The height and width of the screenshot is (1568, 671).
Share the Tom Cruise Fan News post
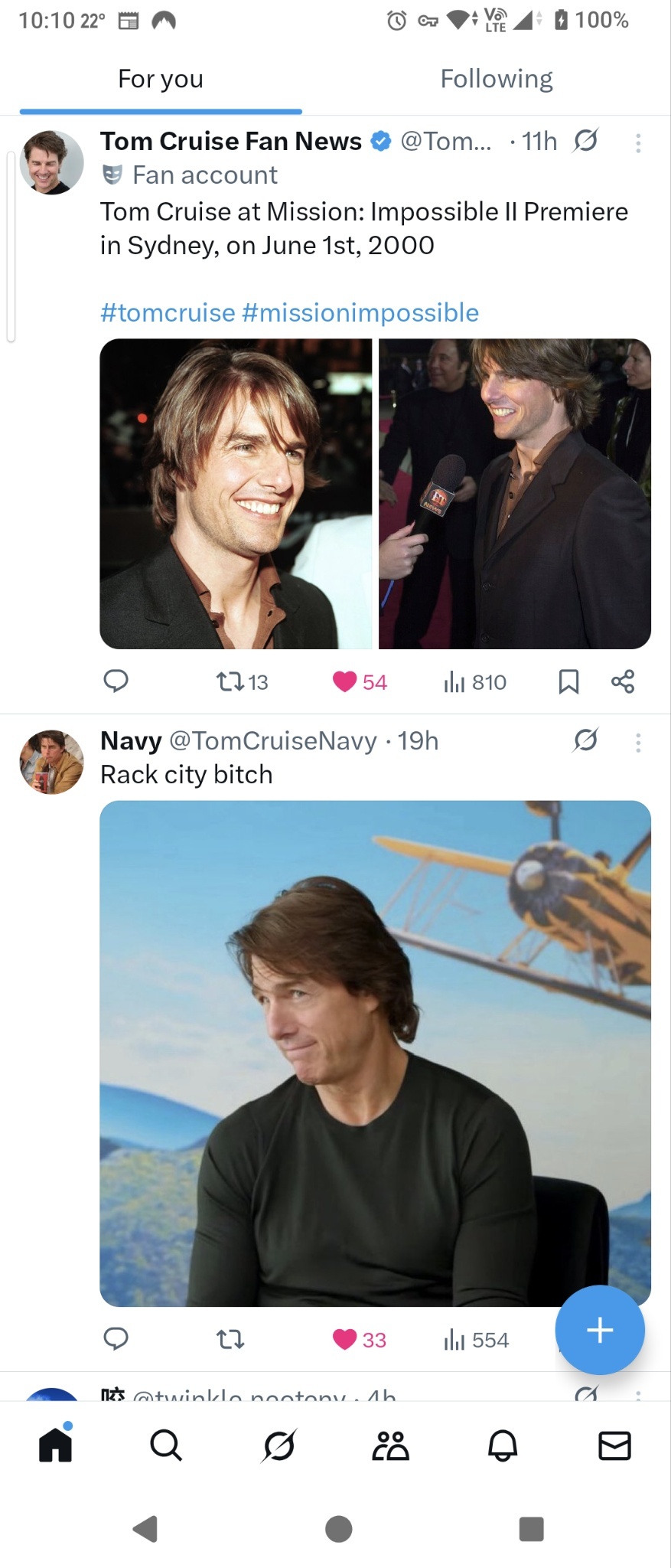[x=623, y=681]
